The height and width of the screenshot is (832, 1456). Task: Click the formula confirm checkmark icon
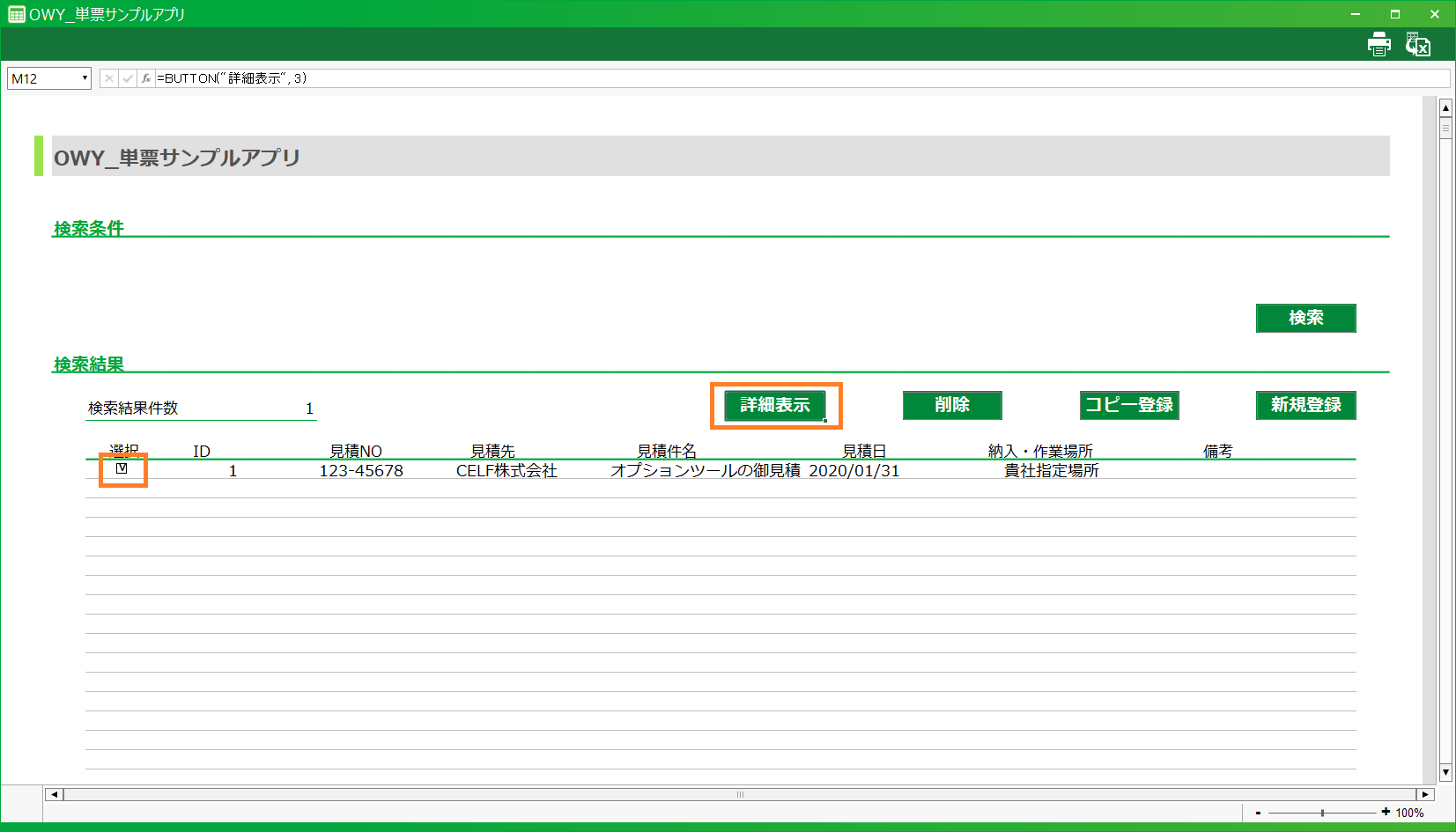pos(128,78)
